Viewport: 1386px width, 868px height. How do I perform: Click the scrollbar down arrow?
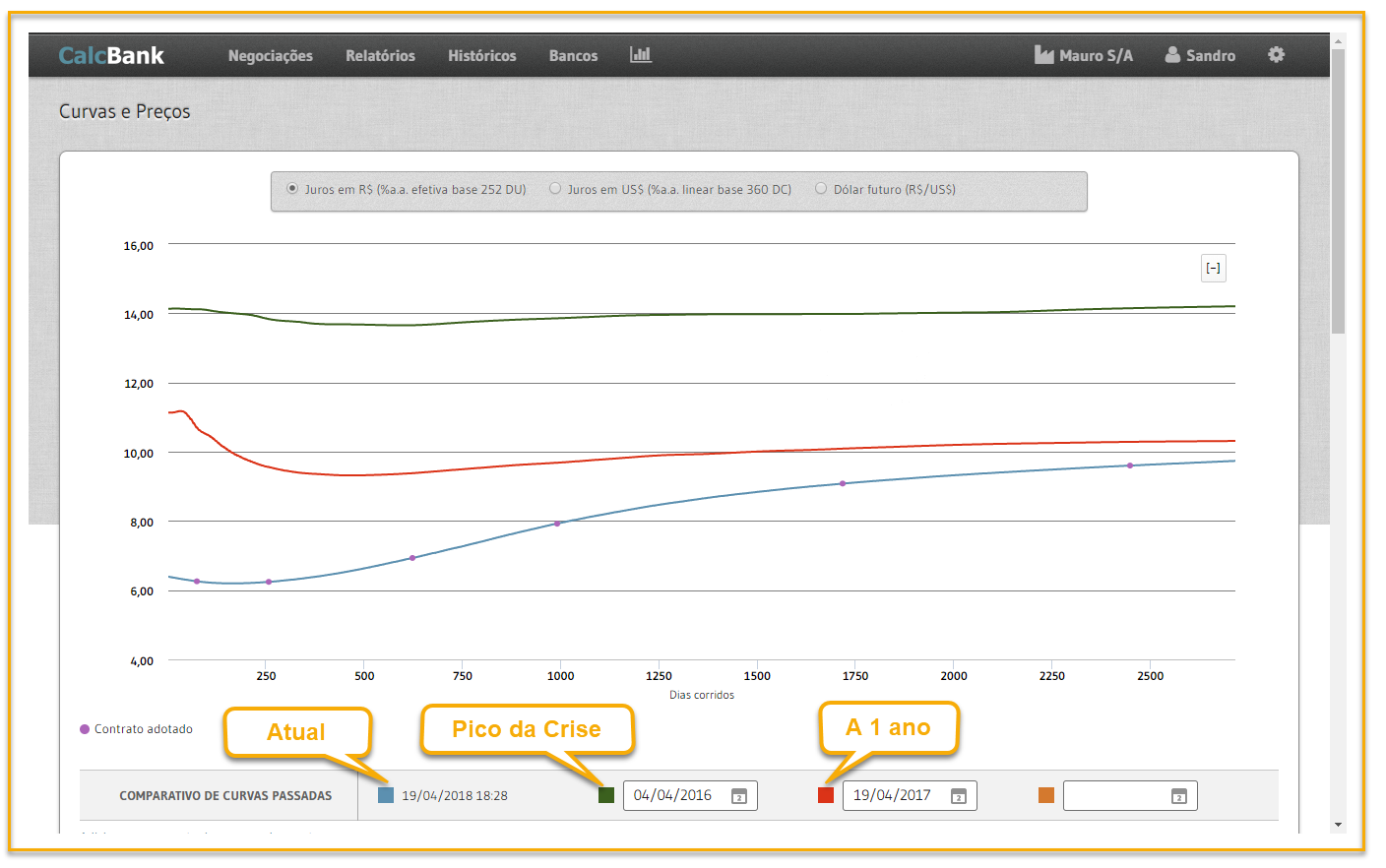click(1338, 825)
